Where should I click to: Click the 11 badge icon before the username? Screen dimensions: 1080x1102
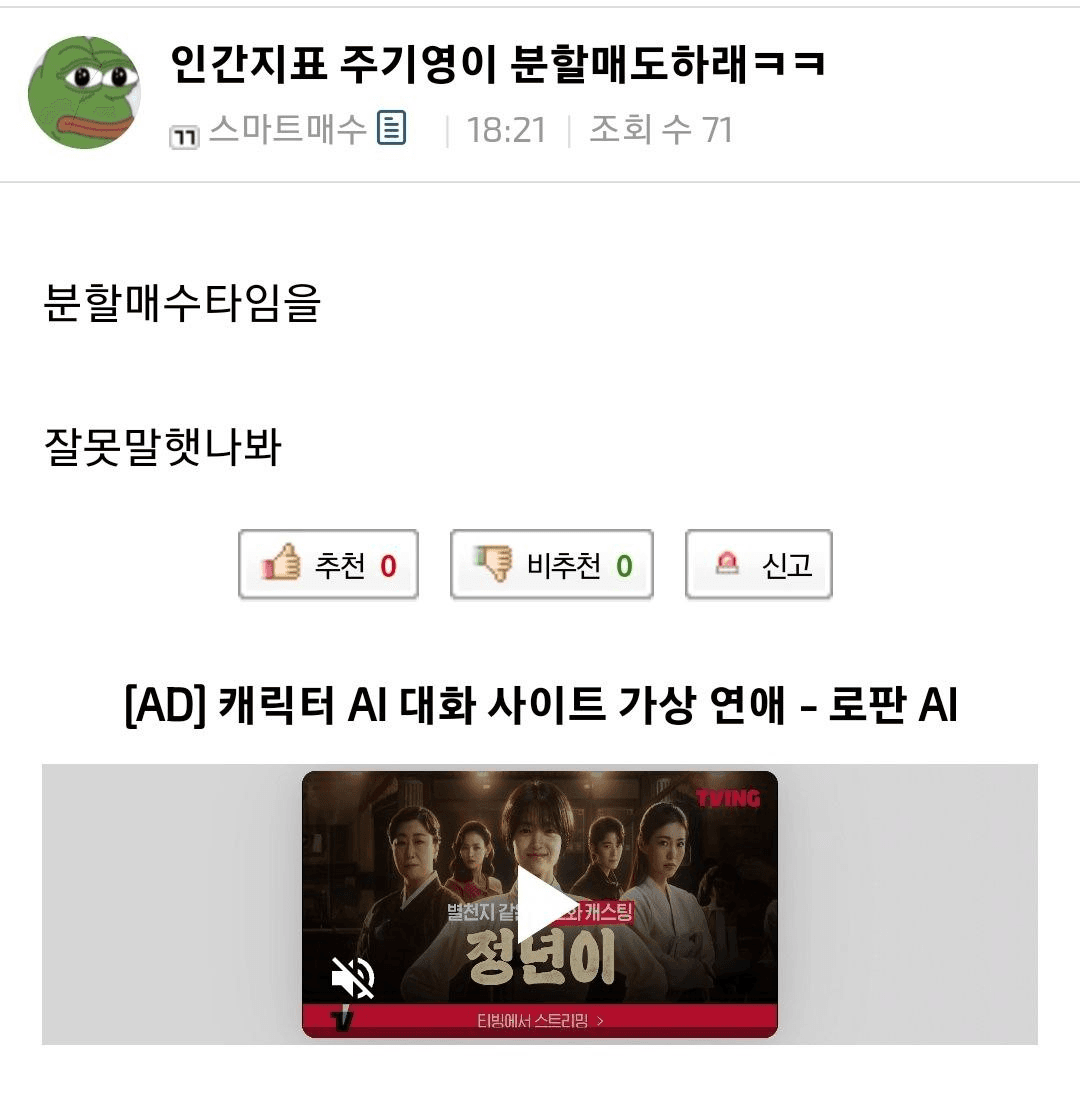[x=184, y=137]
